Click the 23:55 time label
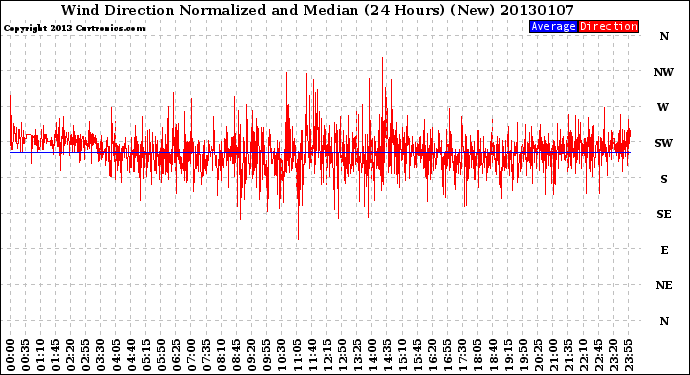This screenshot has width=690, height=375. (628, 355)
